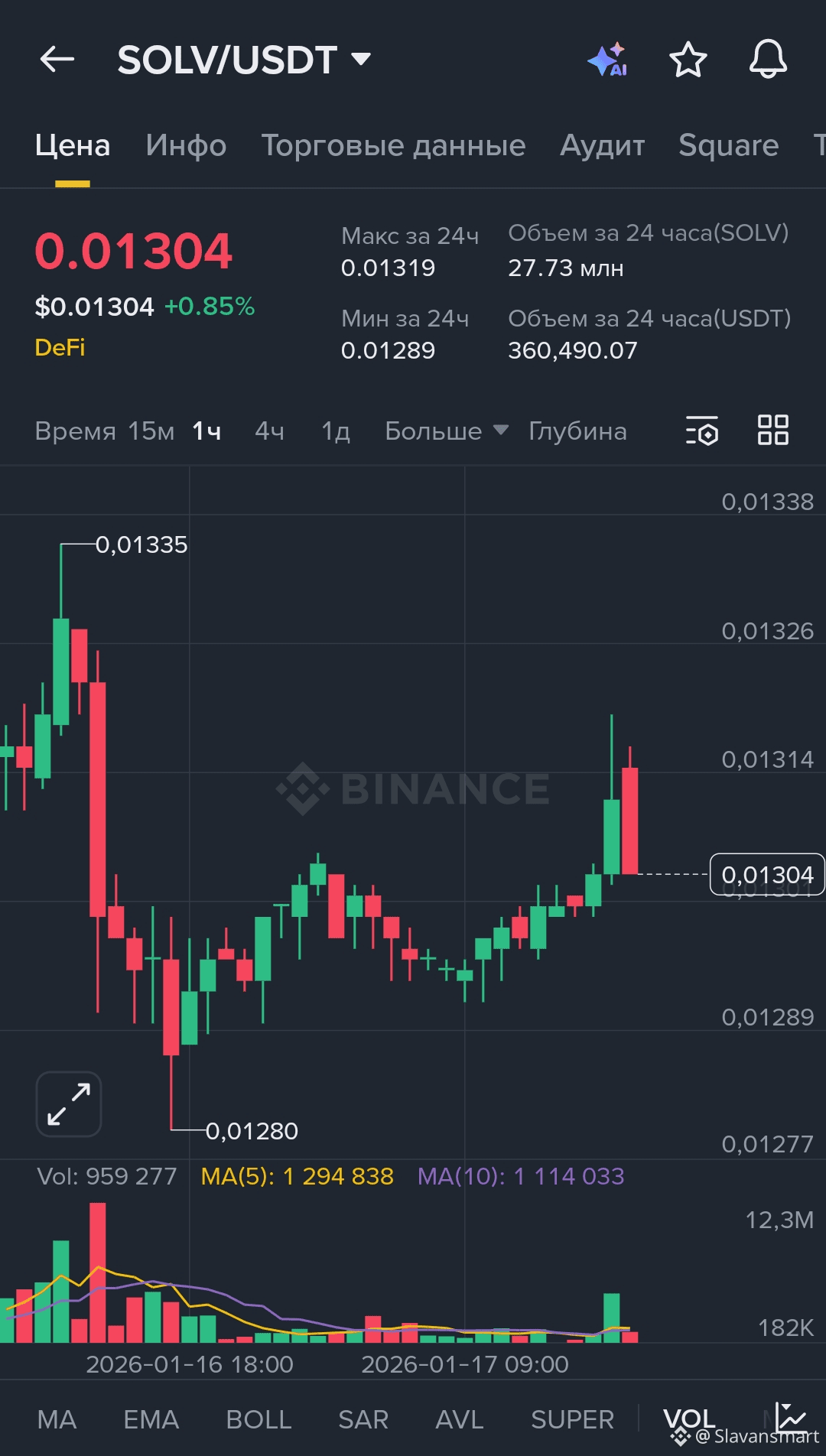Viewport: 826px width, 1456px height.
Task: Toggle the MA indicator
Action: 57,1420
